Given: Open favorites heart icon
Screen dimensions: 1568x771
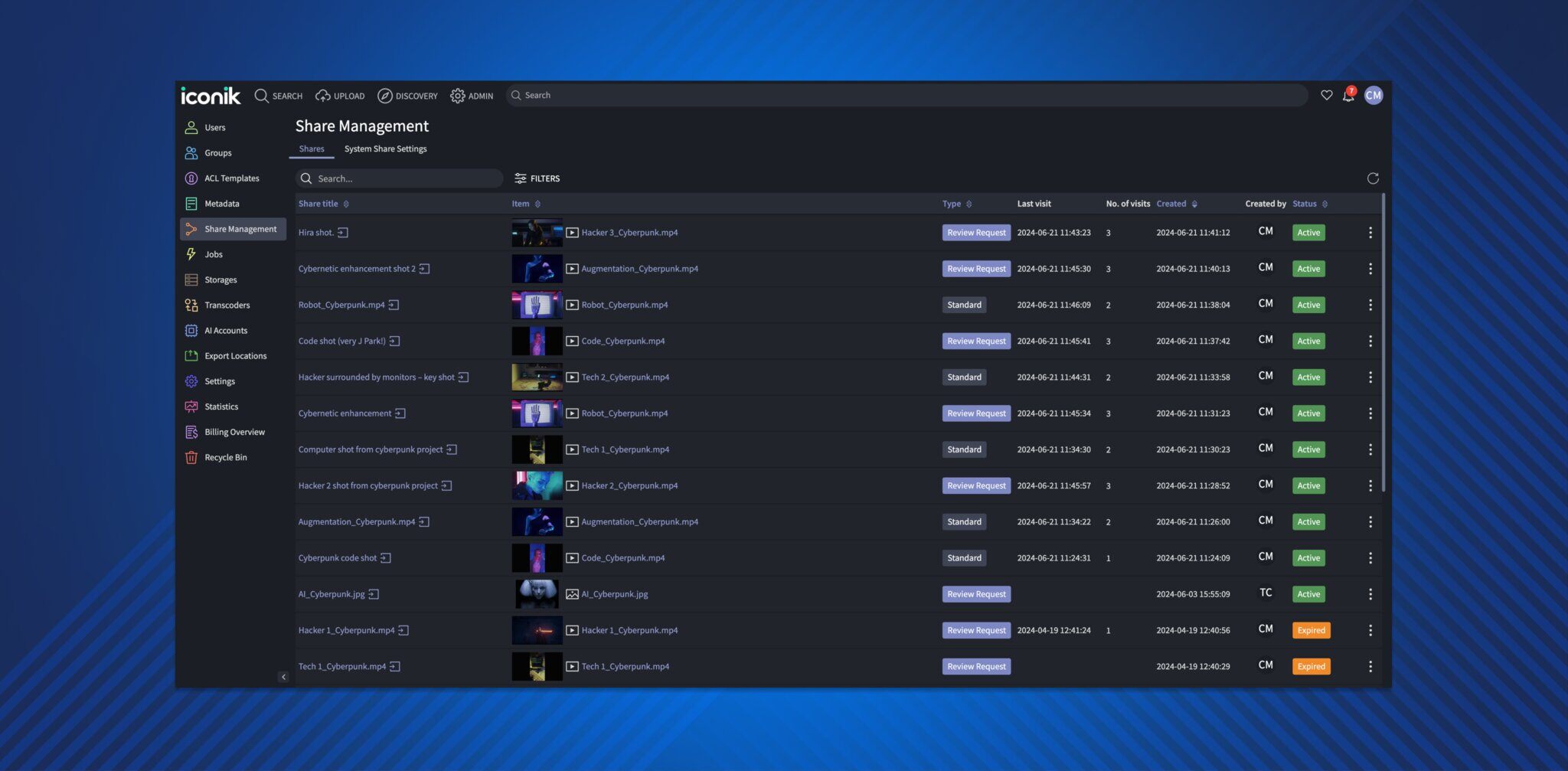Looking at the screenshot, I should pyautogui.click(x=1327, y=95).
